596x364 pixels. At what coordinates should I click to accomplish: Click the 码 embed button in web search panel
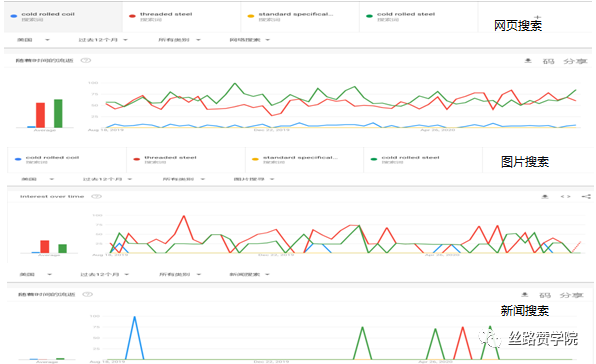pyautogui.click(x=548, y=61)
